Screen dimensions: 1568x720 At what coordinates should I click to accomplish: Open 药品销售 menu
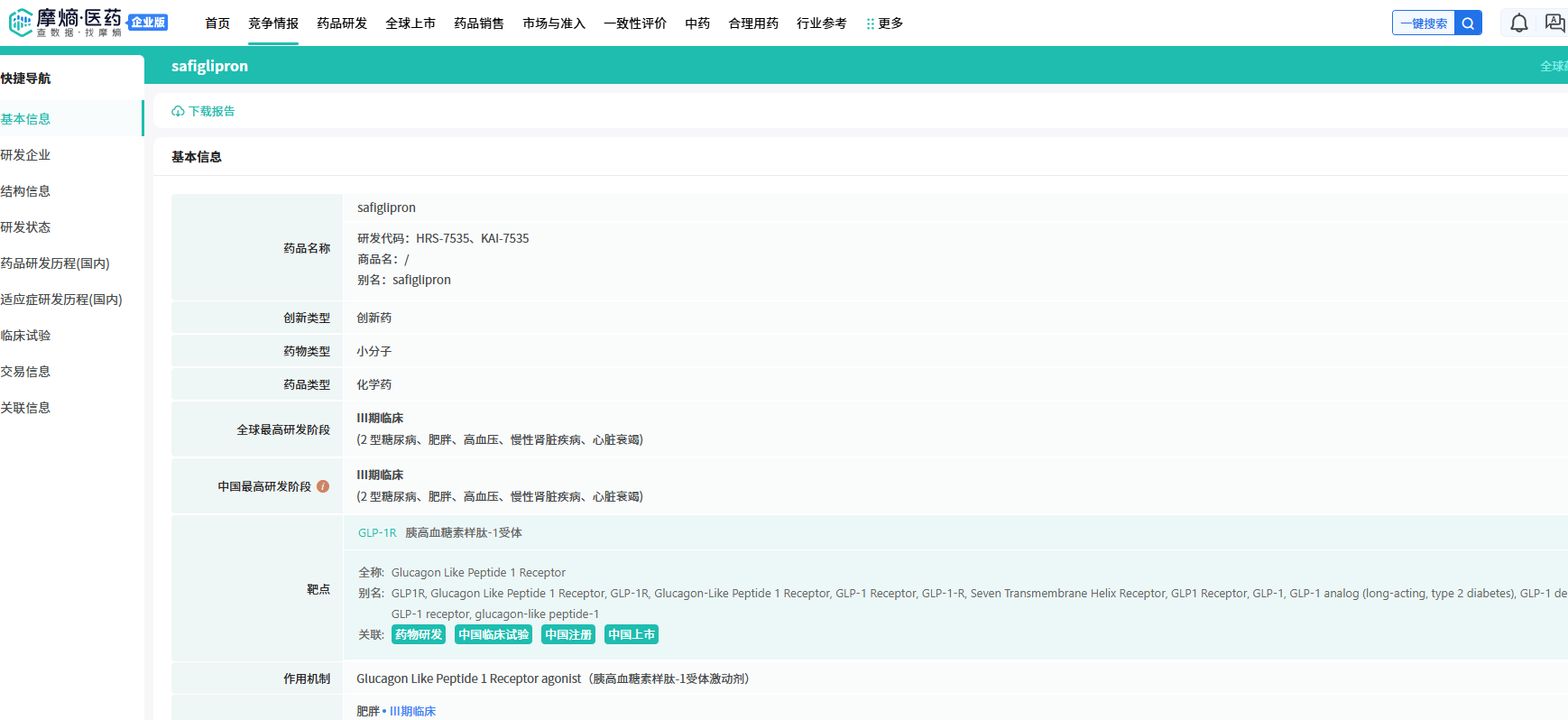(479, 23)
